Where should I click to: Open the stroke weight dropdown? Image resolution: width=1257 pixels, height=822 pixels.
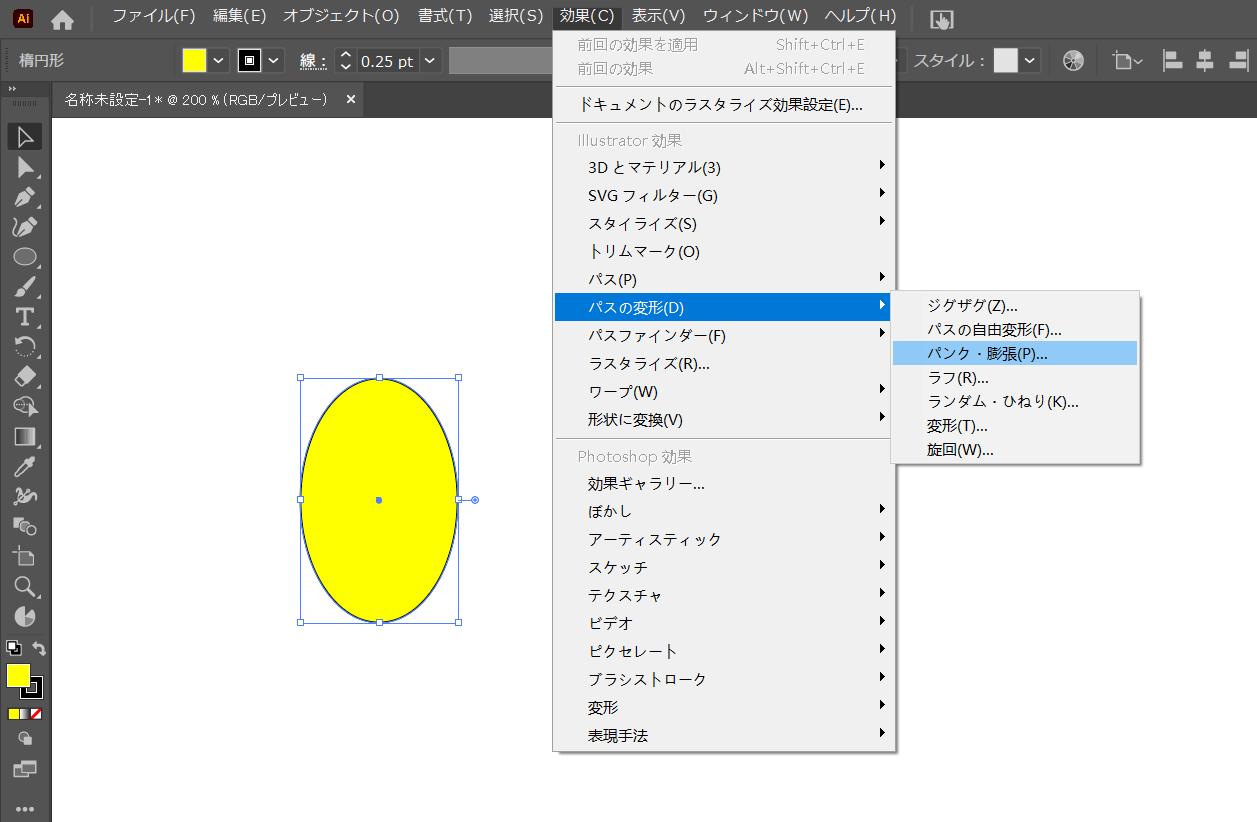[430, 61]
